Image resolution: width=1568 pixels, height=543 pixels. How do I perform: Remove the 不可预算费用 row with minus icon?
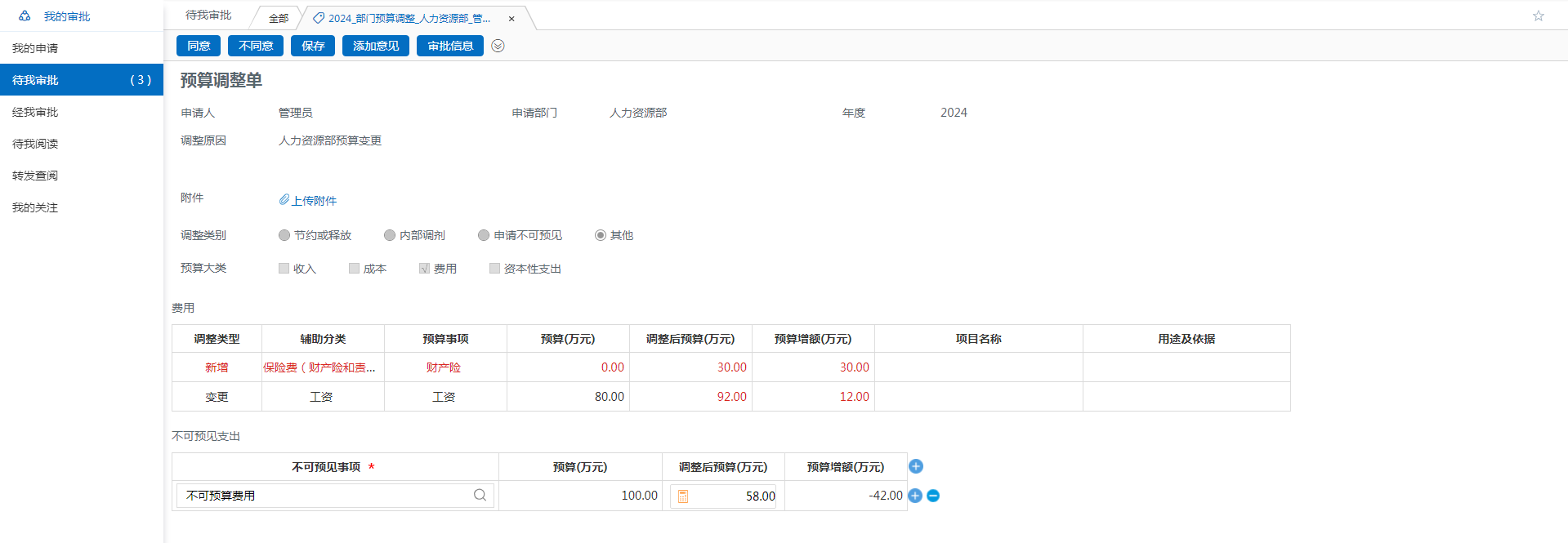[x=933, y=496]
